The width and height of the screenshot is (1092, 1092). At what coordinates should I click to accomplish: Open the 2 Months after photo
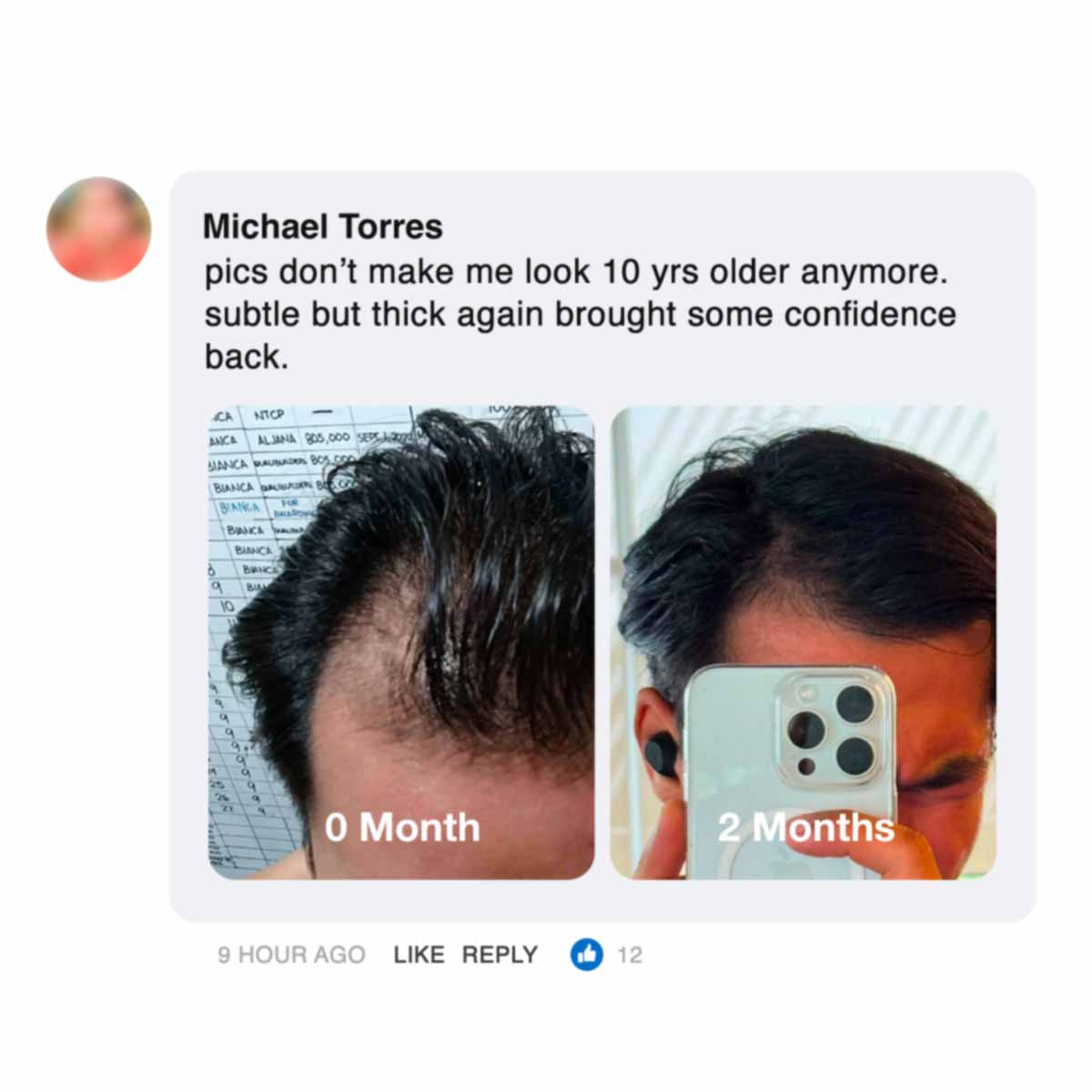pos(804,642)
